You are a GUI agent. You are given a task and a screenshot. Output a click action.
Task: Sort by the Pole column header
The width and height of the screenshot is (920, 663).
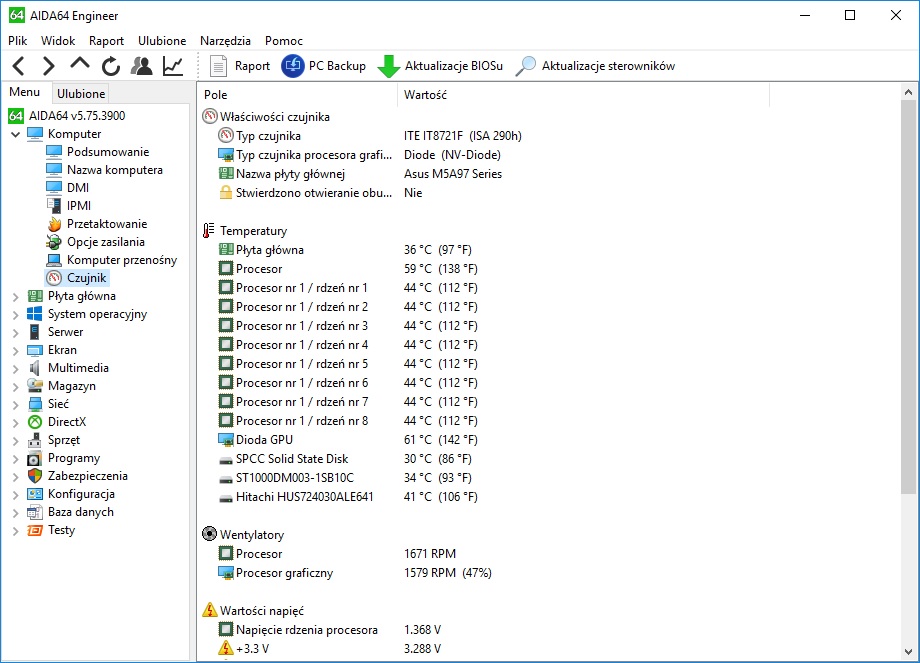tap(298, 94)
